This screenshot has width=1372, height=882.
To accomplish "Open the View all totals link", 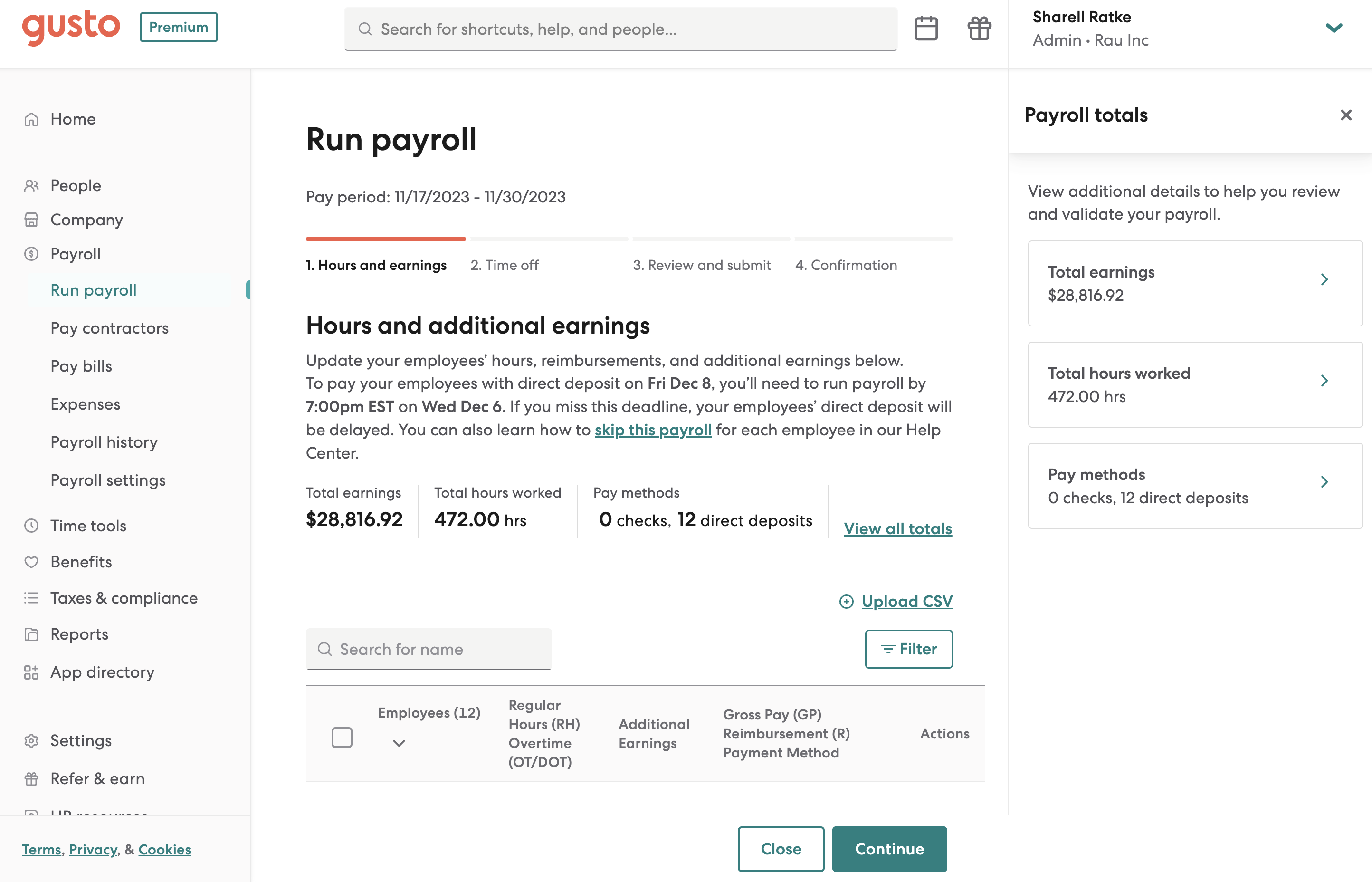I will (x=897, y=528).
